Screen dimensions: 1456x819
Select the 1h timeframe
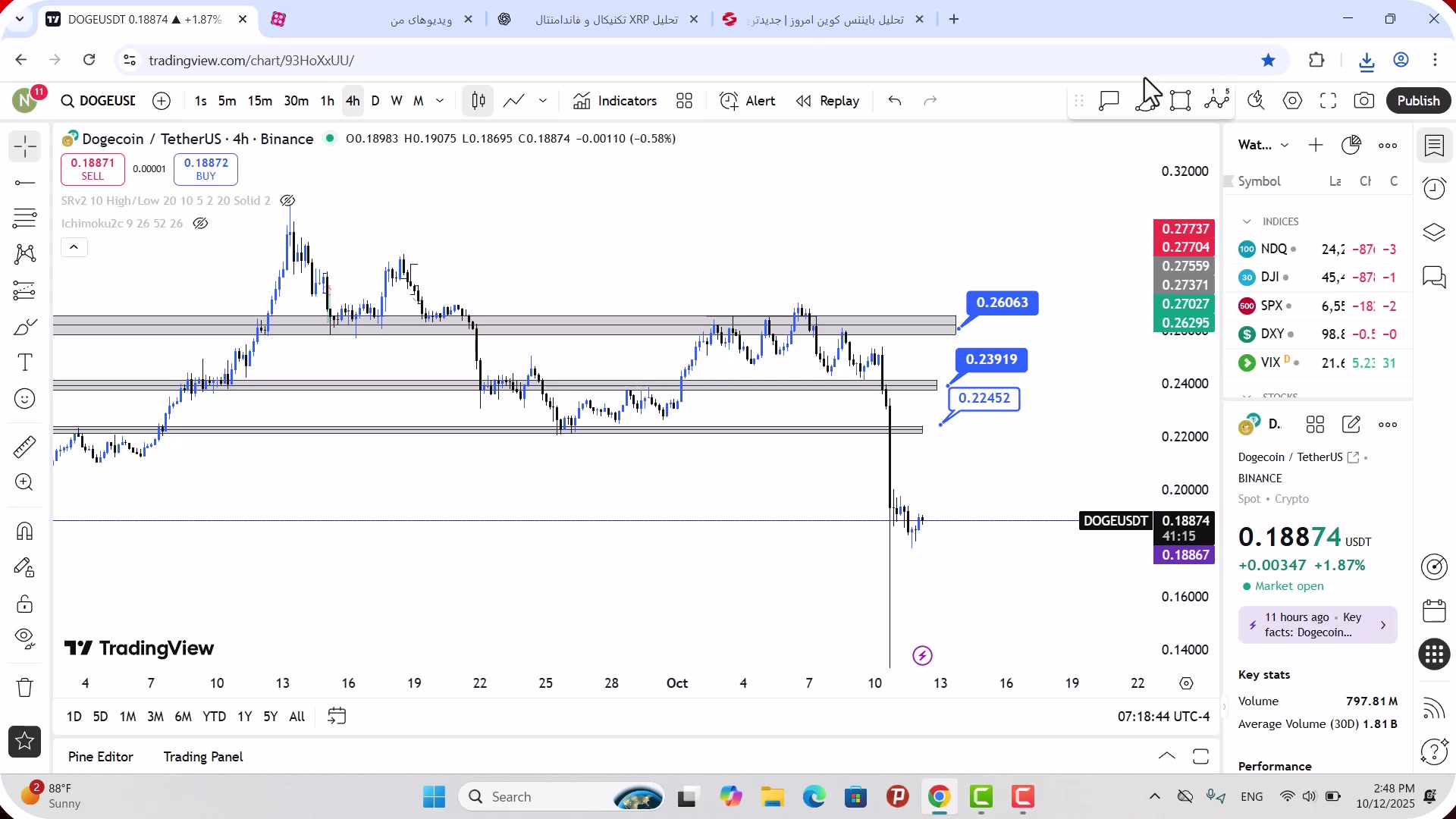(x=327, y=101)
